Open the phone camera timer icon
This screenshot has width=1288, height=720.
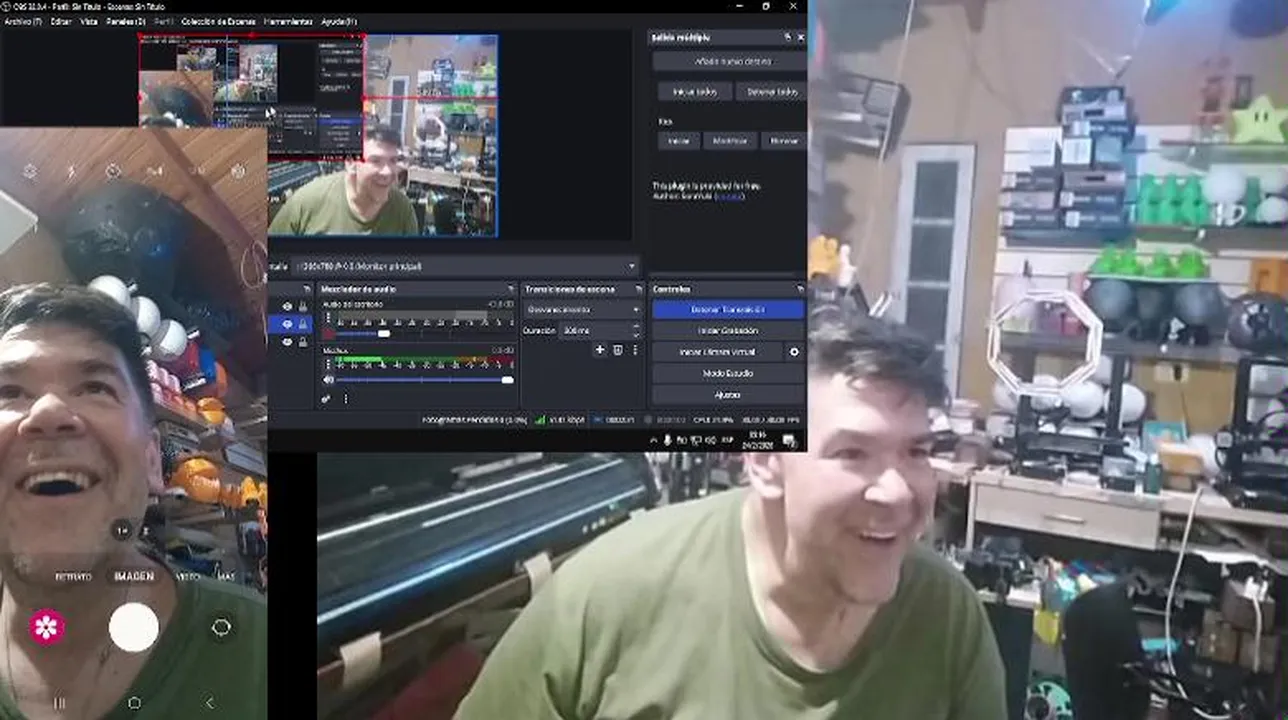113,171
